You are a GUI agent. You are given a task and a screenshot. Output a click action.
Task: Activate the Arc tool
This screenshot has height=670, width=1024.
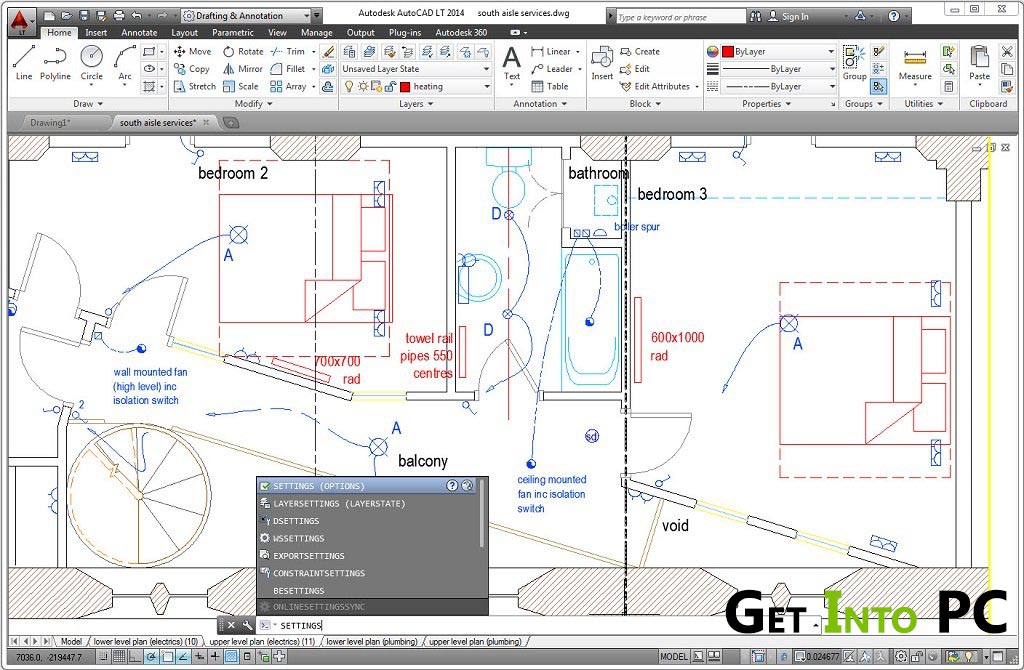point(125,63)
